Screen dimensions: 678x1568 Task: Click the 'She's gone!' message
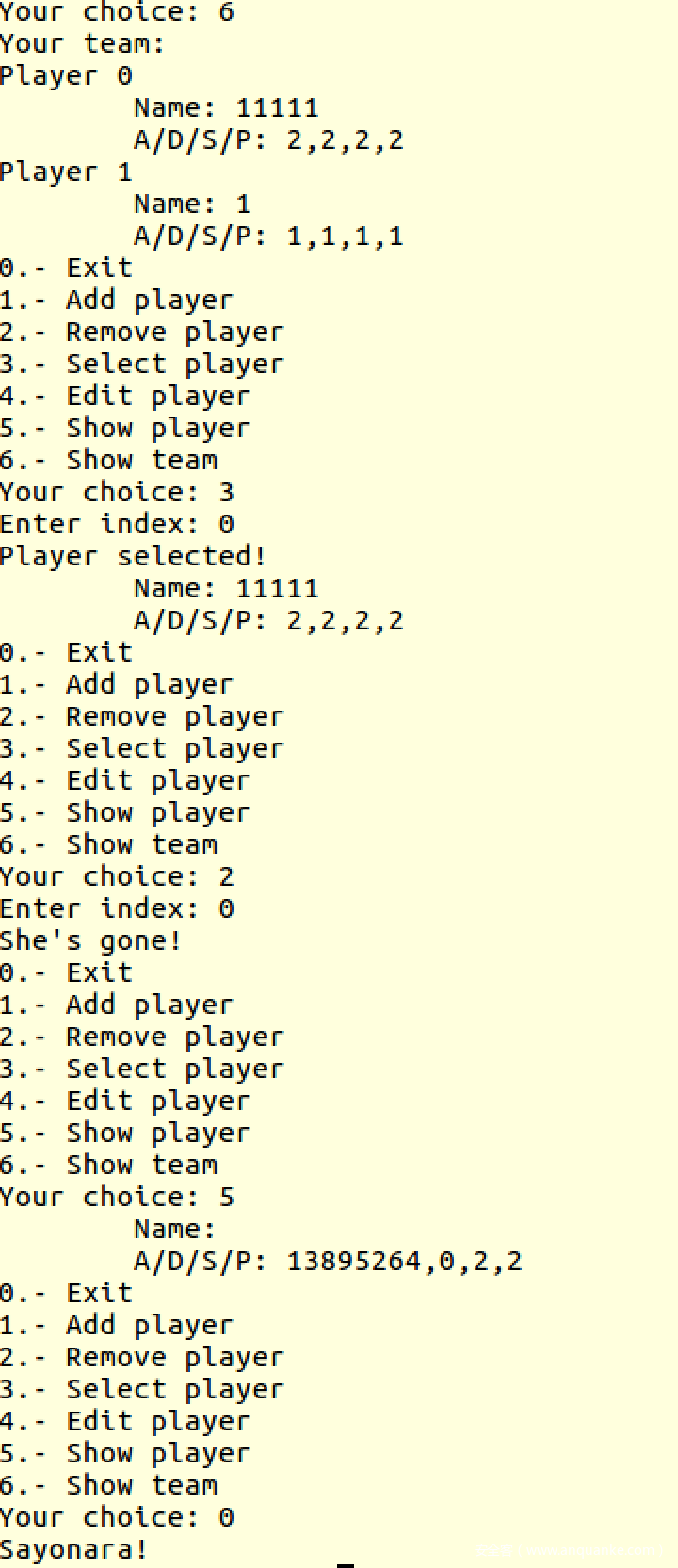90,941
